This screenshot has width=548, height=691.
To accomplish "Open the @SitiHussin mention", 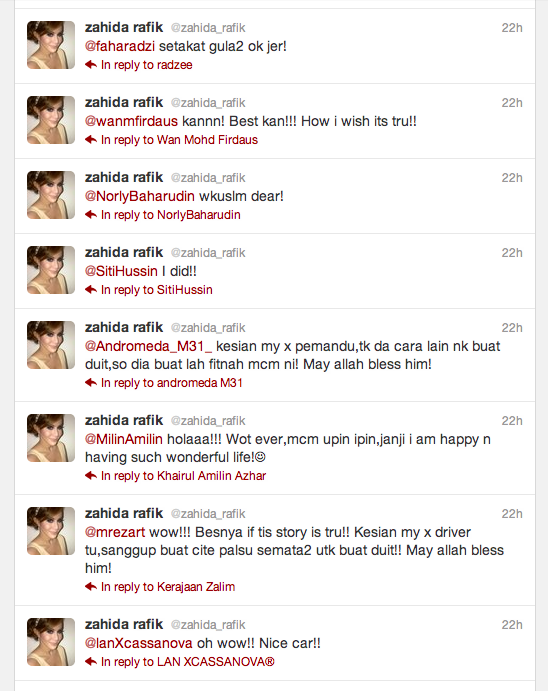I will pyautogui.click(x=121, y=271).
